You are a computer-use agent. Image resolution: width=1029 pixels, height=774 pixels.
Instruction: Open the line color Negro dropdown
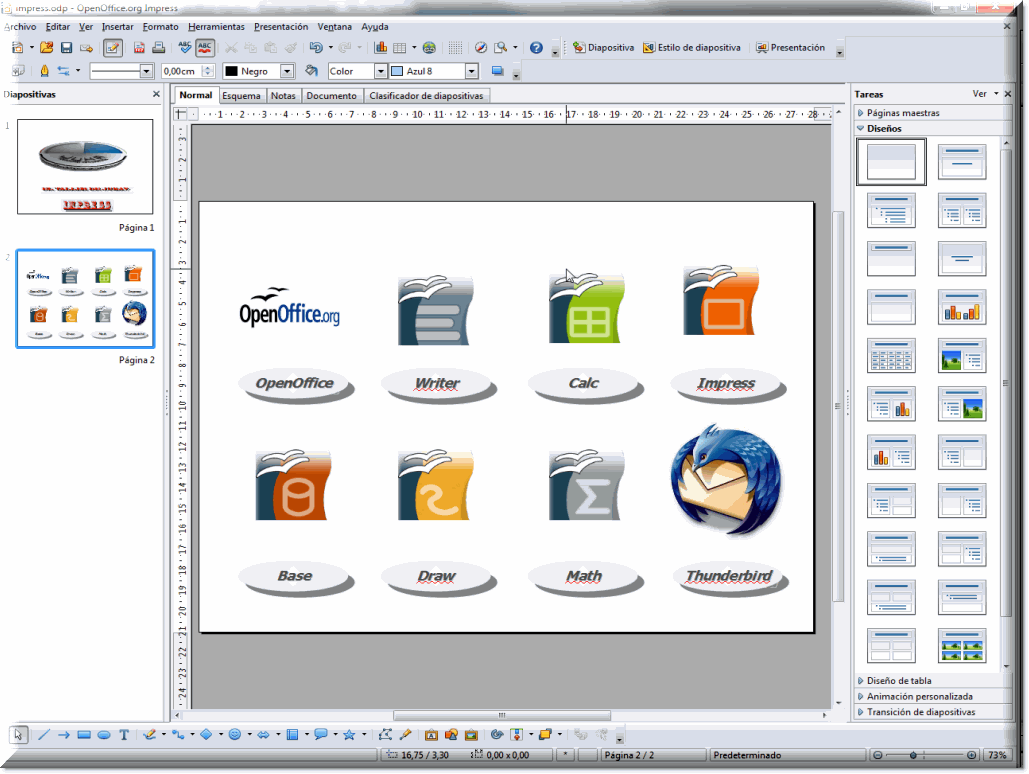(287, 71)
